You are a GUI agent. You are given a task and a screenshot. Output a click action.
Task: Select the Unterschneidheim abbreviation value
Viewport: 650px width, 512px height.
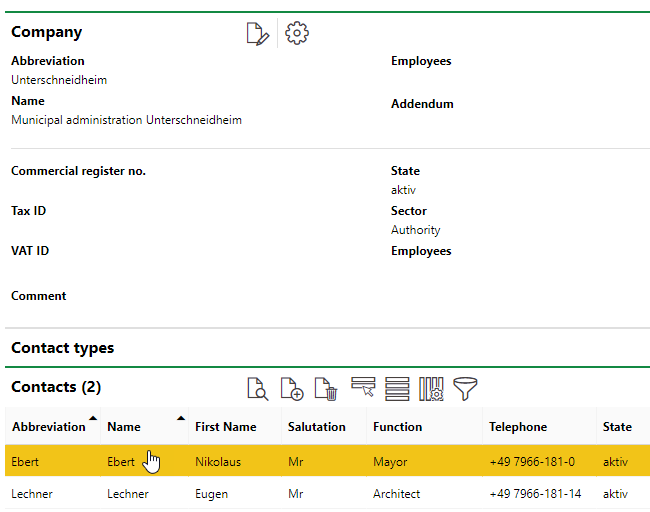(59, 80)
